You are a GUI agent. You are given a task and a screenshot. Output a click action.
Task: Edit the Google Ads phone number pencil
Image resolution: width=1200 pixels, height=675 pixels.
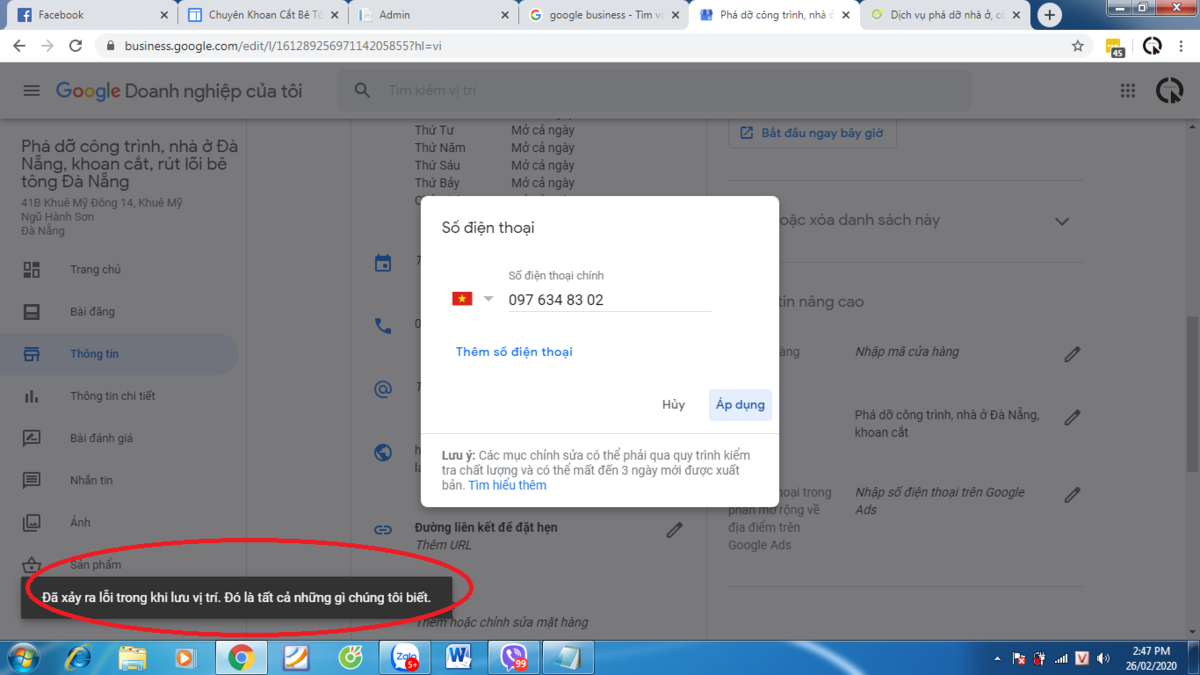click(1072, 494)
